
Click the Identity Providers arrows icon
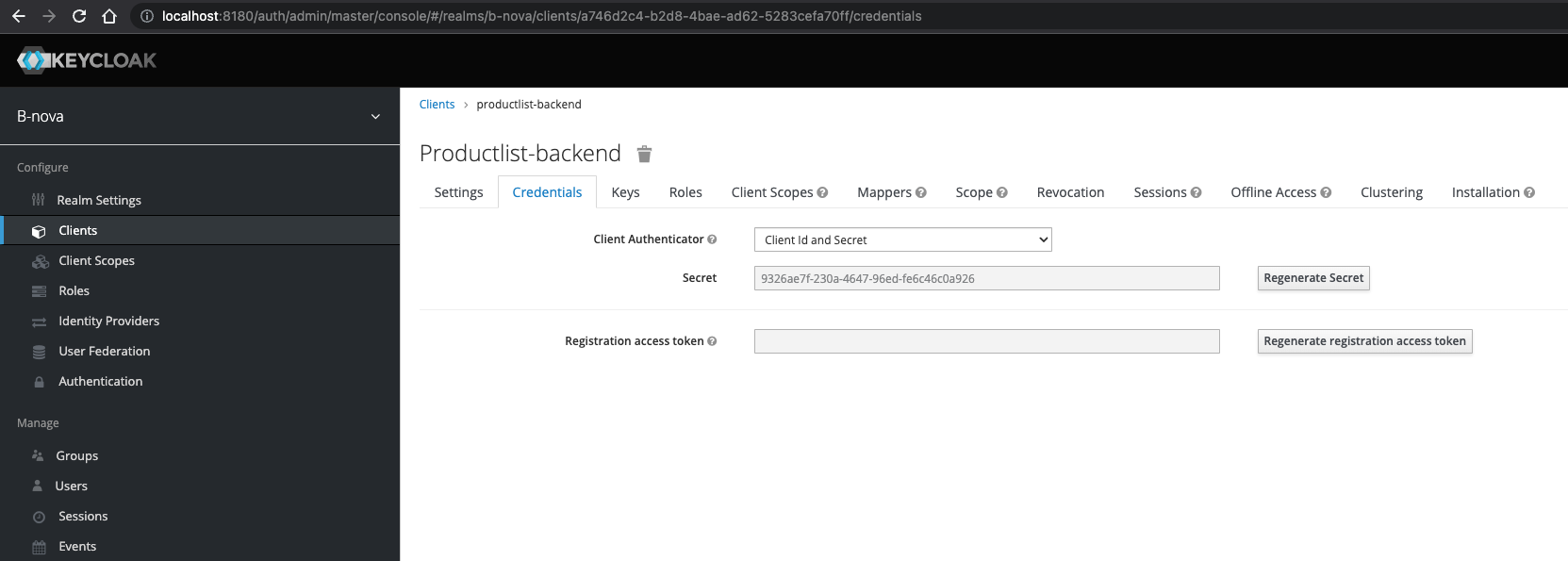click(39, 322)
